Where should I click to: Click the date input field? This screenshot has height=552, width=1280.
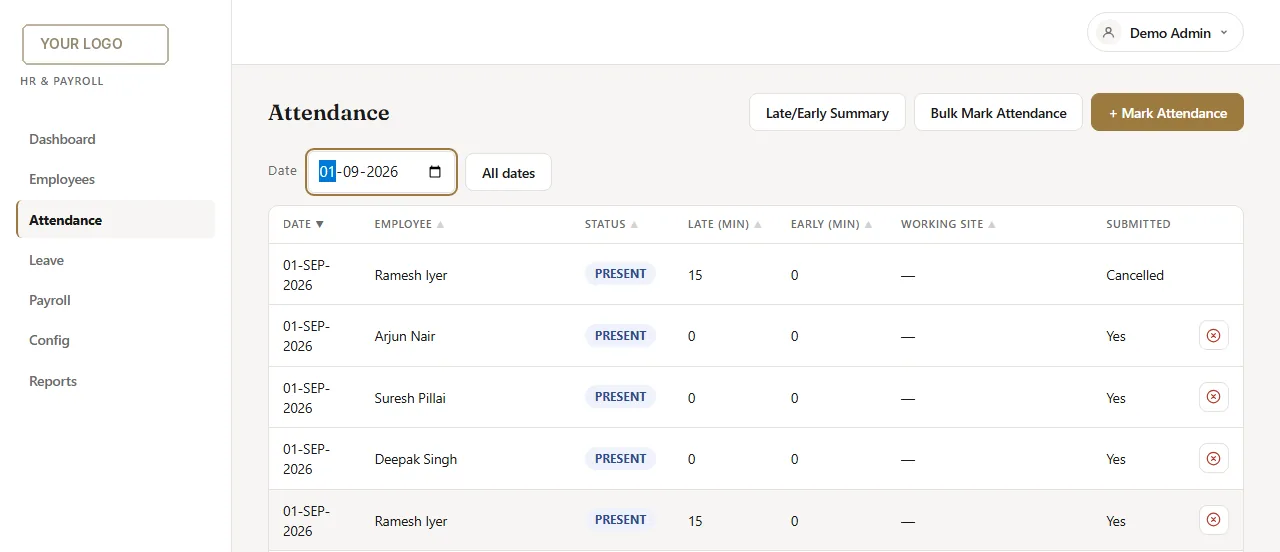[381, 172]
